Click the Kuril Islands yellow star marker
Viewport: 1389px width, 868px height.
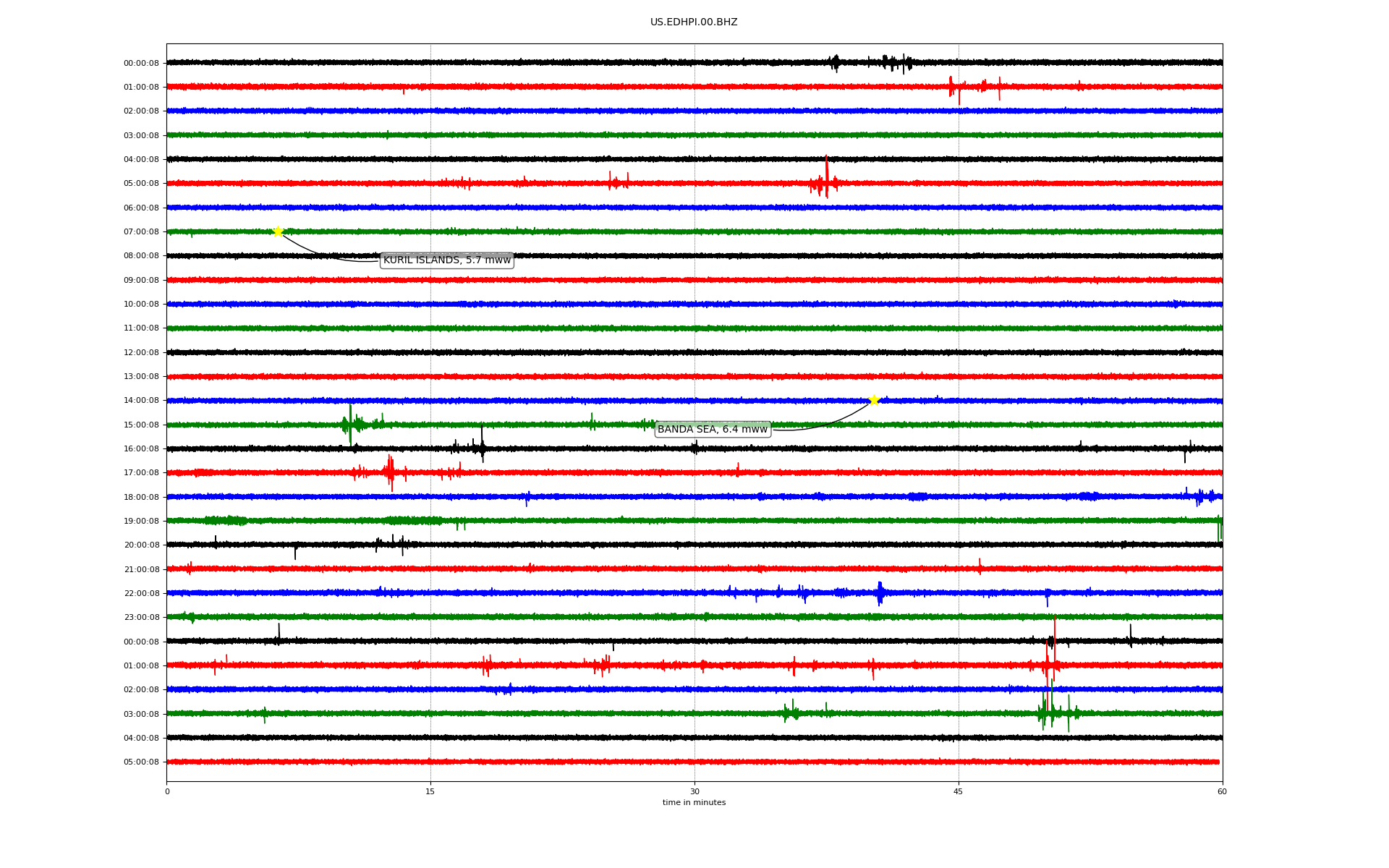coord(278,231)
